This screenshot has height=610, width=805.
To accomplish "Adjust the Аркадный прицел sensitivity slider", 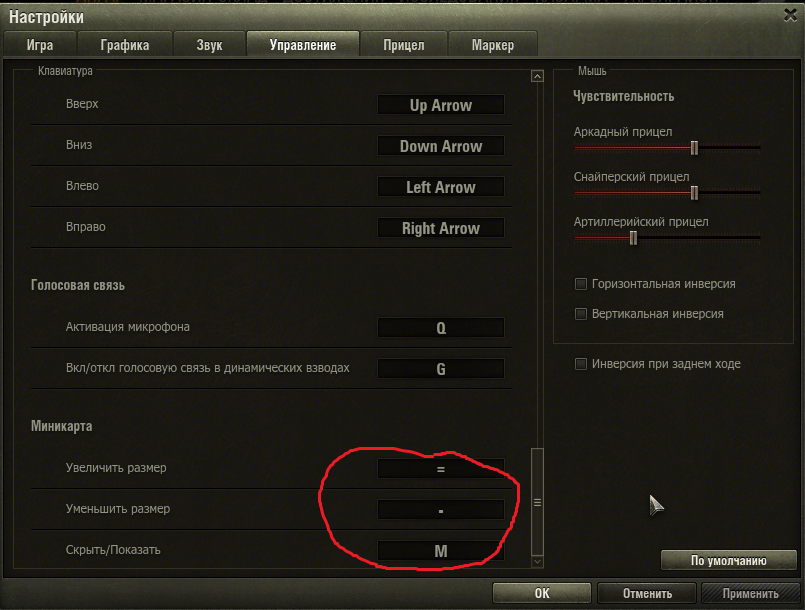I will click(x=694, y=147).
